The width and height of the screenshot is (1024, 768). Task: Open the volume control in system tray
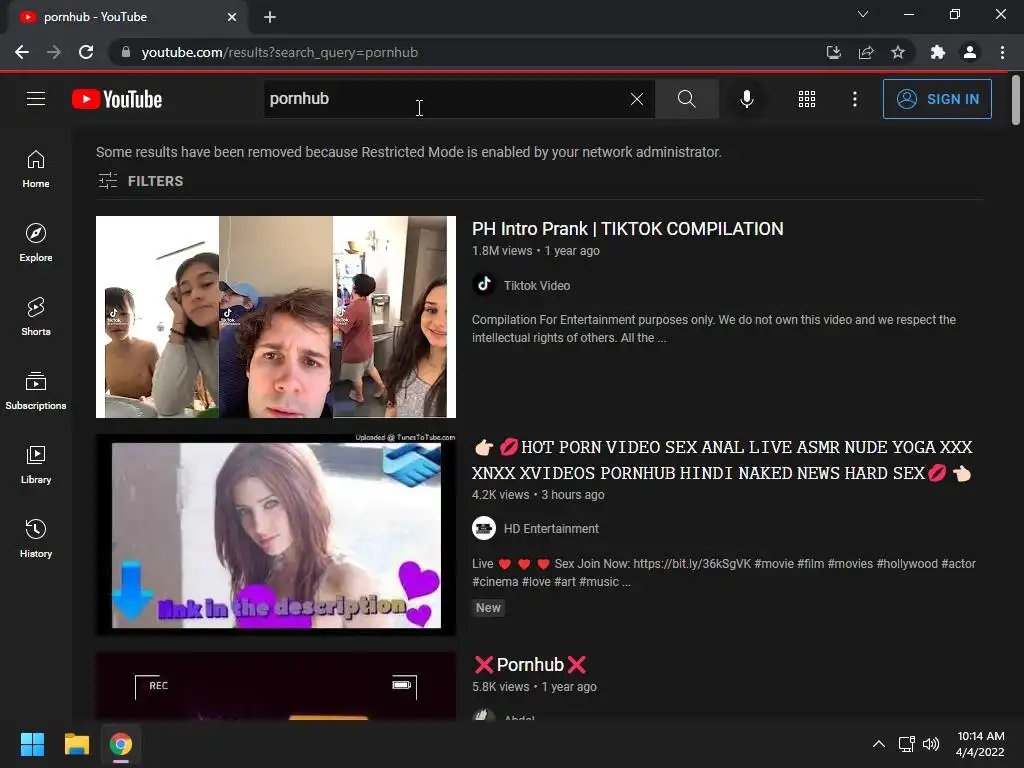pos(931,744)
